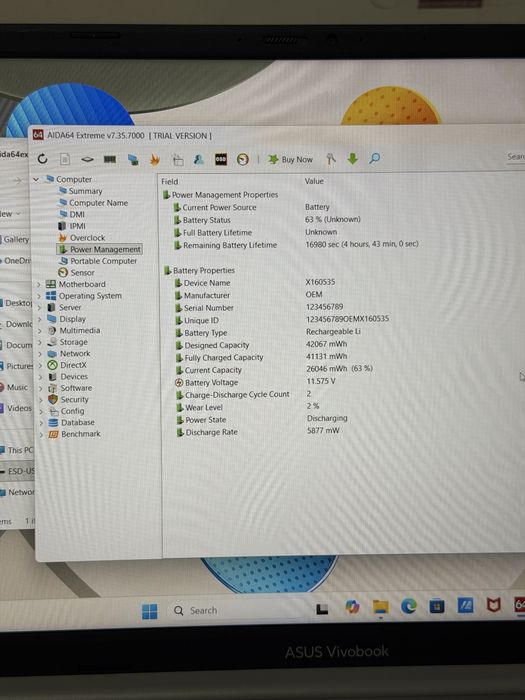Click the magnifier driver search icon

(x=375, y=158)
